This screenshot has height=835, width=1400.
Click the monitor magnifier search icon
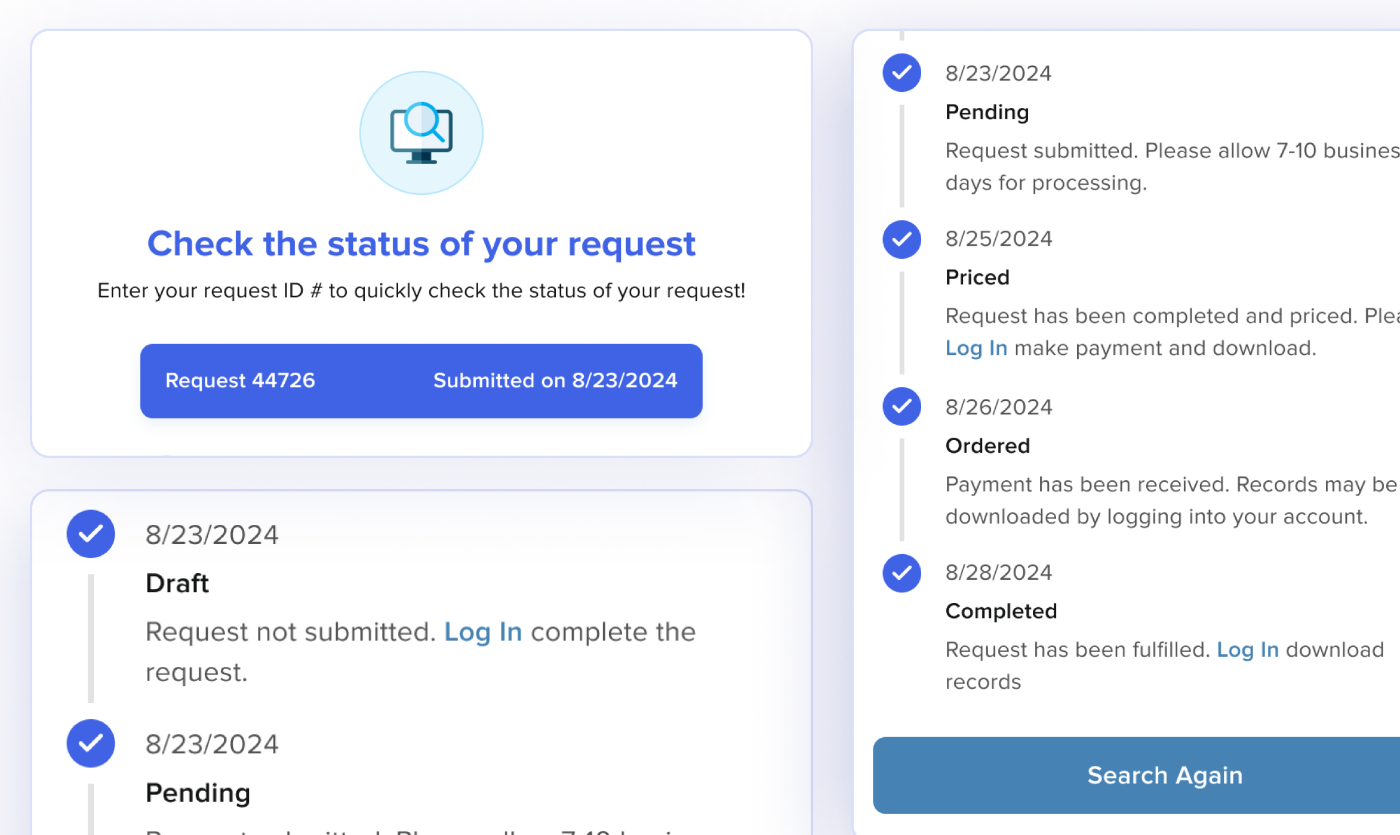pos(421,133)
